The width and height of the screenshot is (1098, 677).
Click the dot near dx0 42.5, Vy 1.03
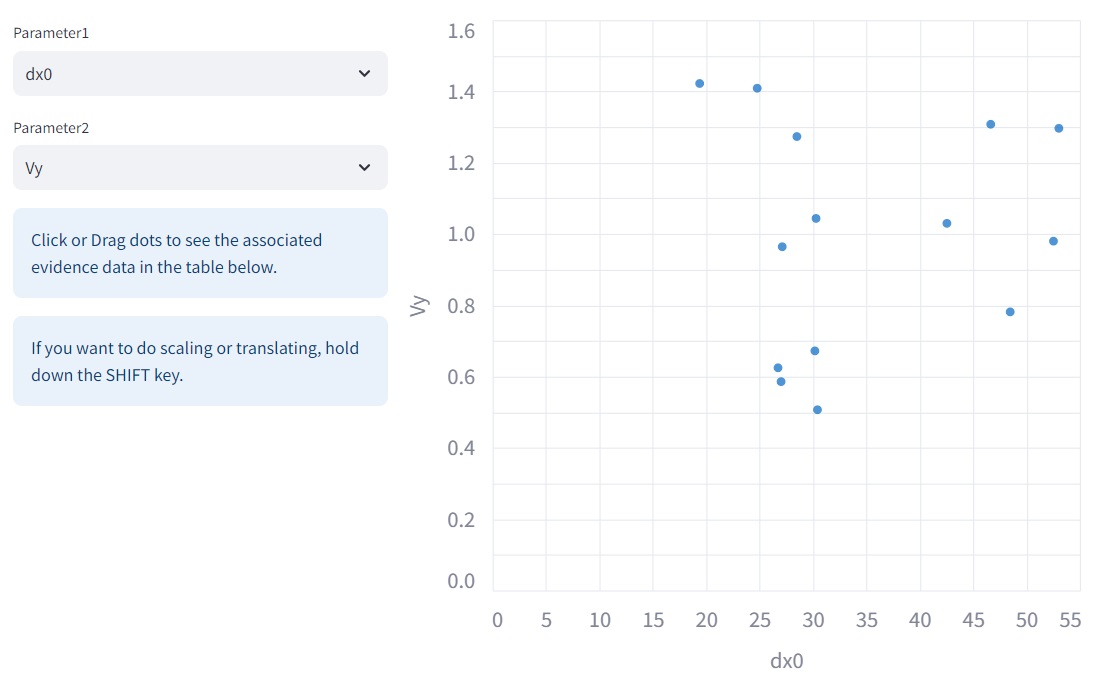click(x=947, y=223)
